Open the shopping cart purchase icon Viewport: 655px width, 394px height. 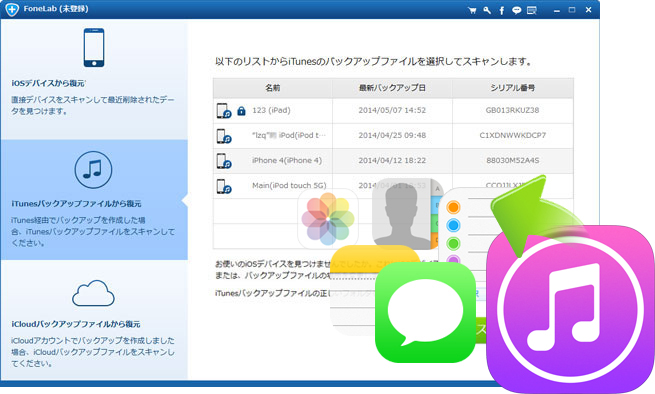tap(472, 10)
